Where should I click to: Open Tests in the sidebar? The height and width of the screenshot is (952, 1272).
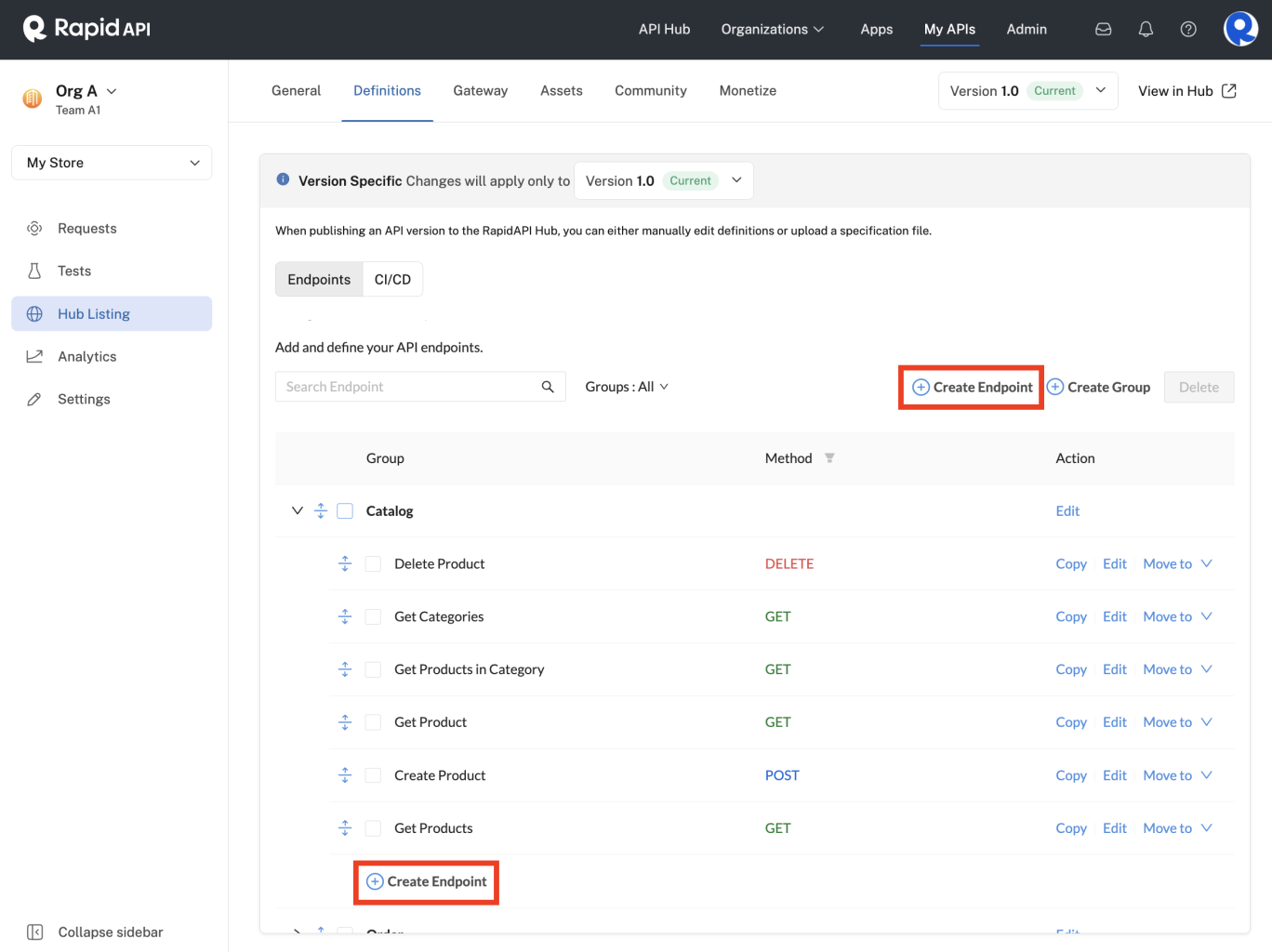point(112,271)
